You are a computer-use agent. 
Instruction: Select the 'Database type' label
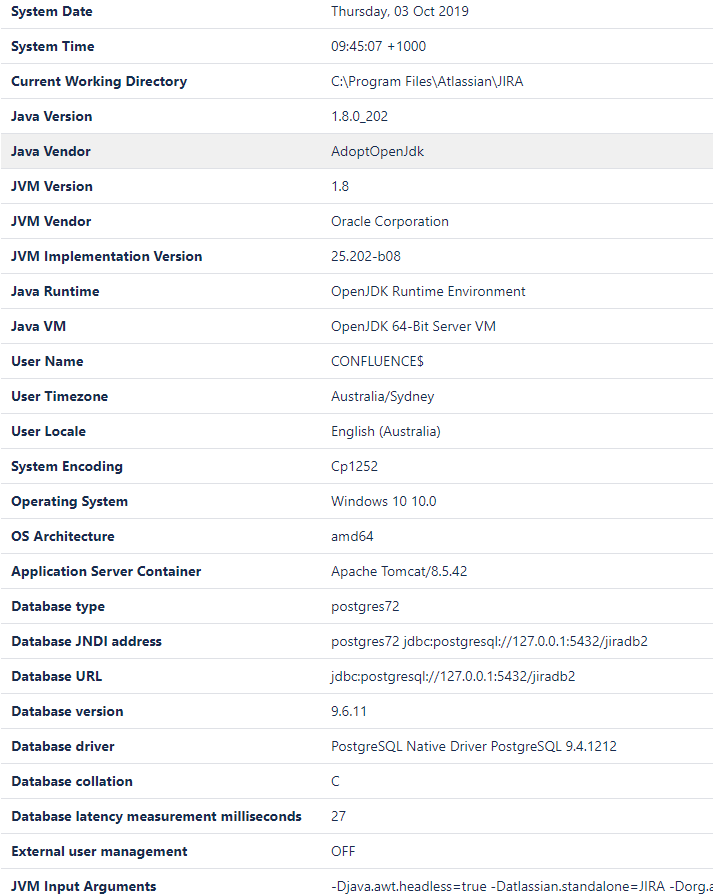[x=58, y=606]
